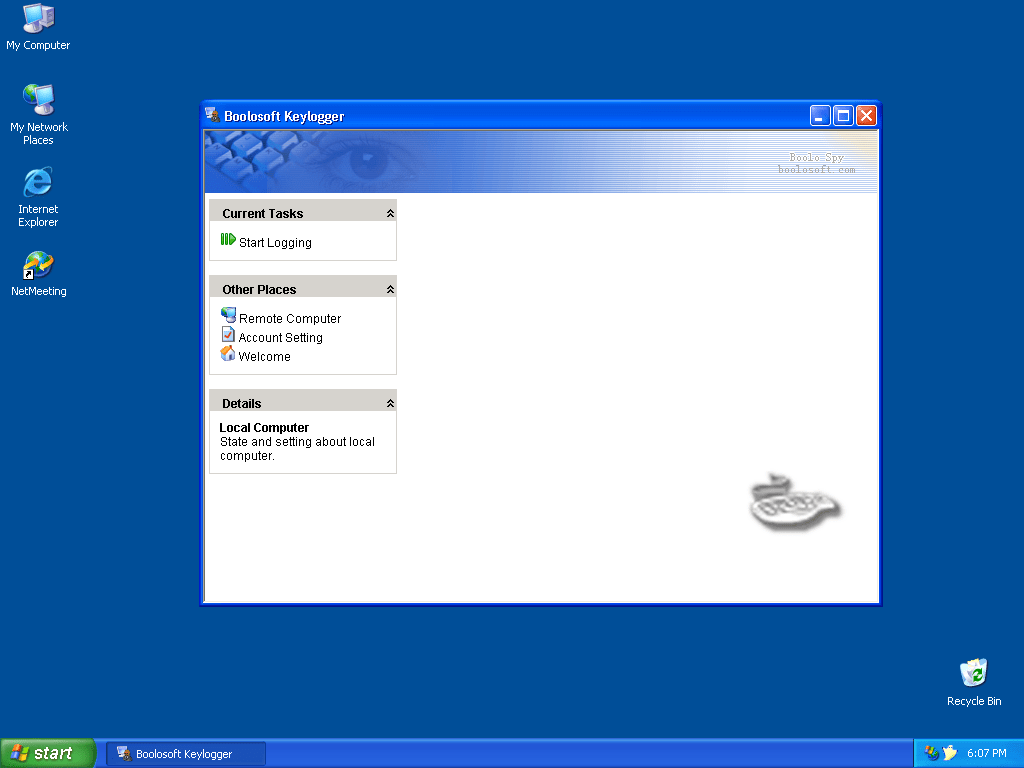The width and height of the screenshot is (1024, 768).
Task: Select the NetMeeting desktop shortcut
Action: point(38,266)
